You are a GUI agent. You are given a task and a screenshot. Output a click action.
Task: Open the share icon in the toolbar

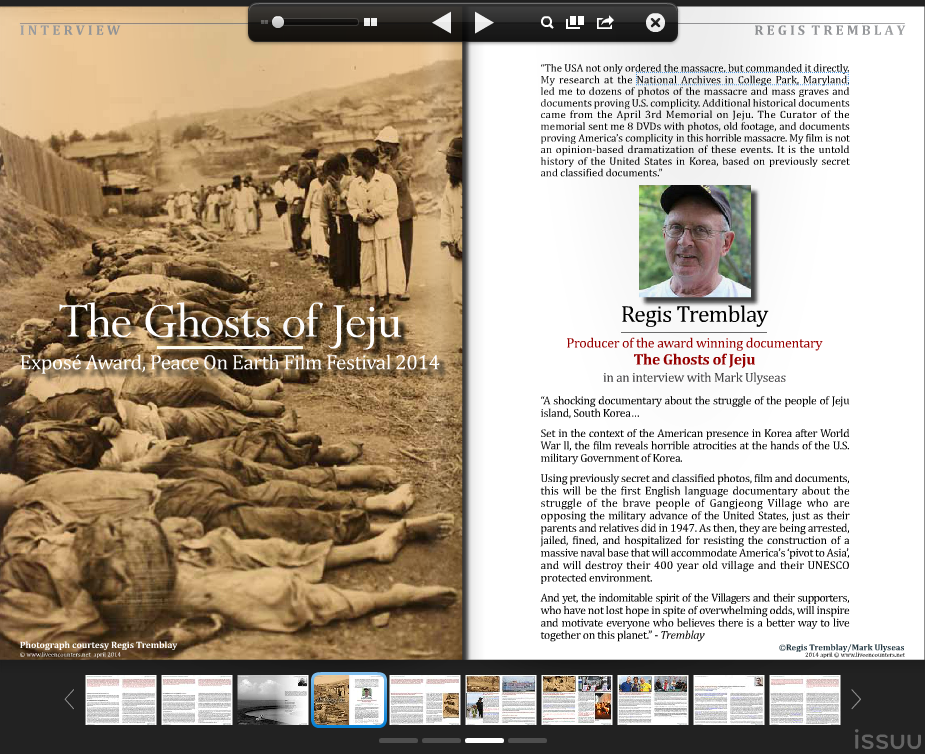(x=605, y=22)
